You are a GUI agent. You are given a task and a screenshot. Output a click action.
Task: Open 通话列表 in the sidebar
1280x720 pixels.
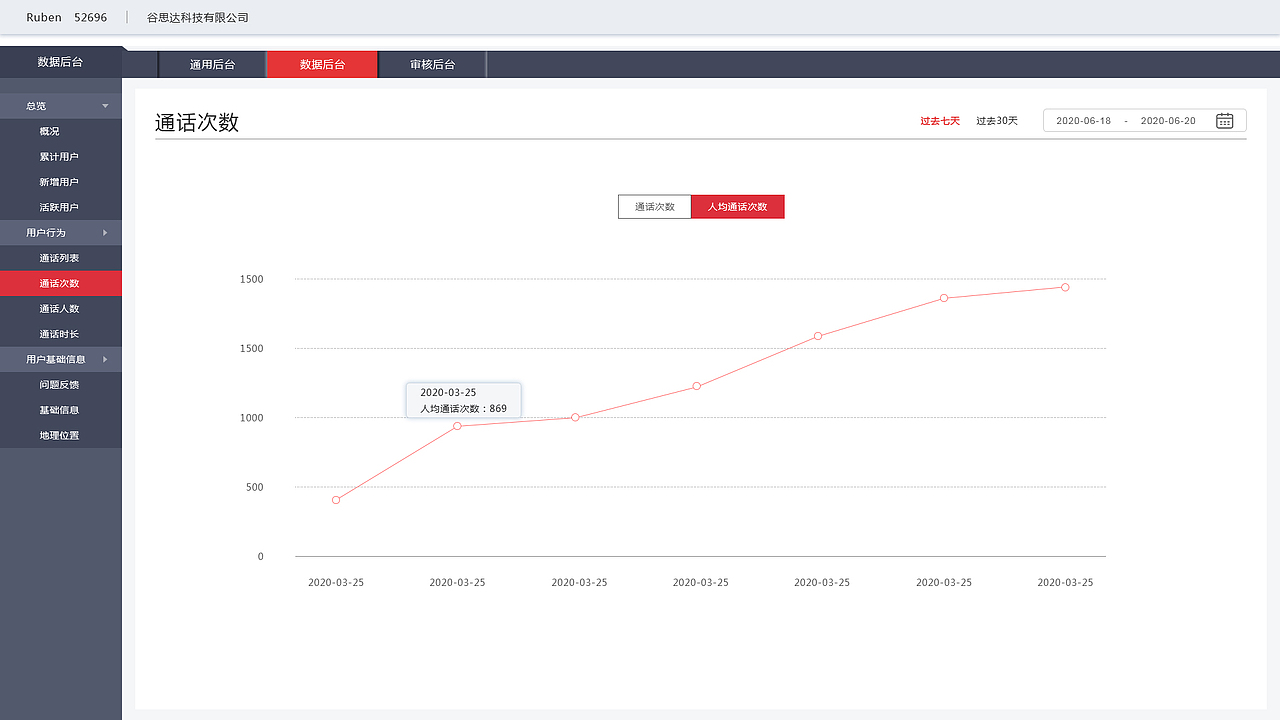click(60, 258)
